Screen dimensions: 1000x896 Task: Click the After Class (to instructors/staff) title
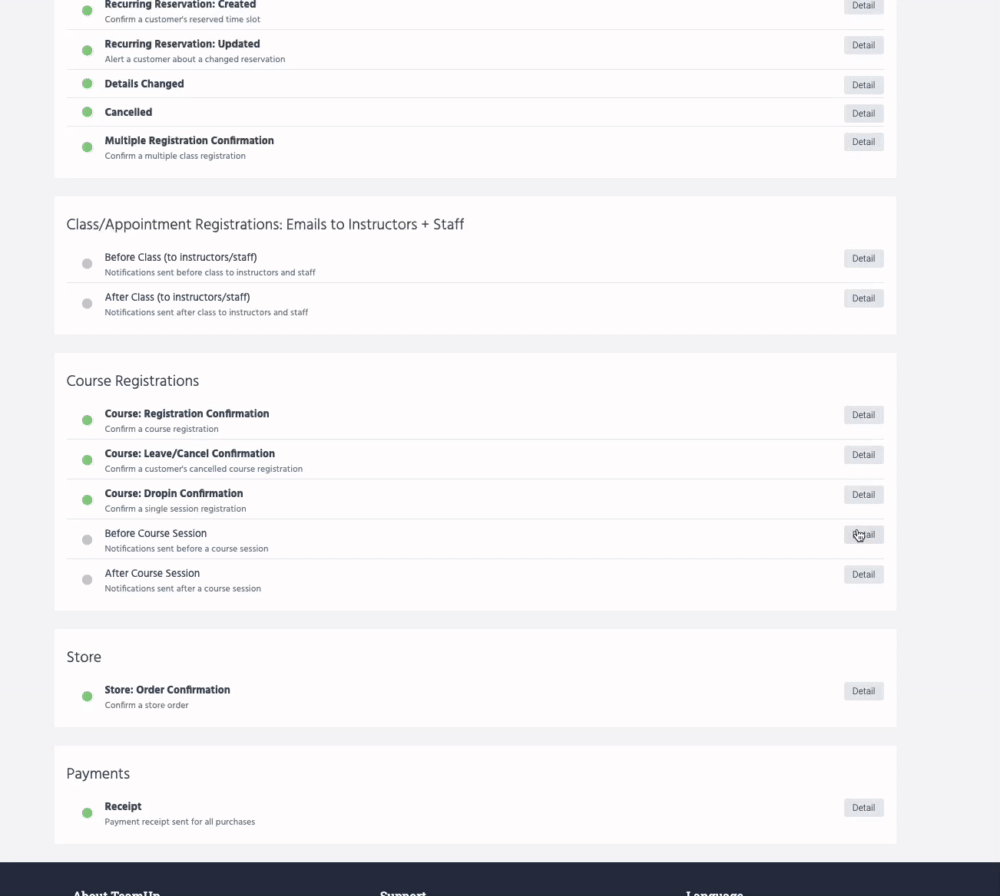coord(177,297)
